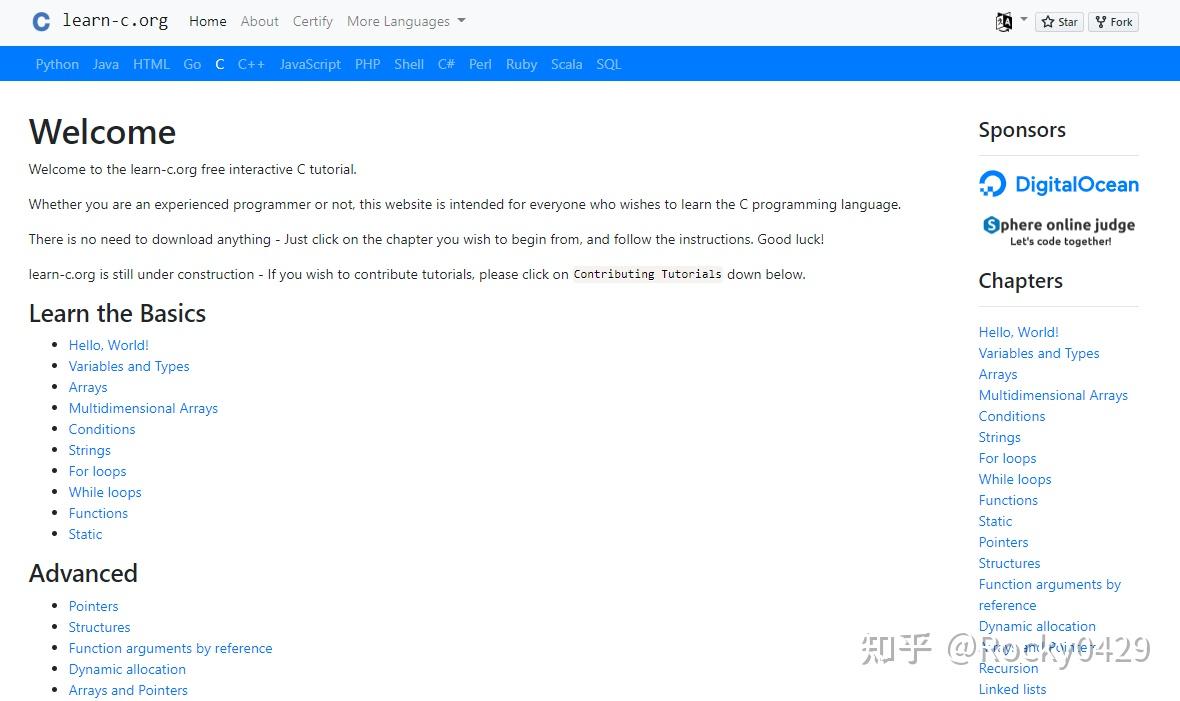This screenshot has width=1180, height=701.
Task: Click the About menu item
Action: tap(259, 21)
